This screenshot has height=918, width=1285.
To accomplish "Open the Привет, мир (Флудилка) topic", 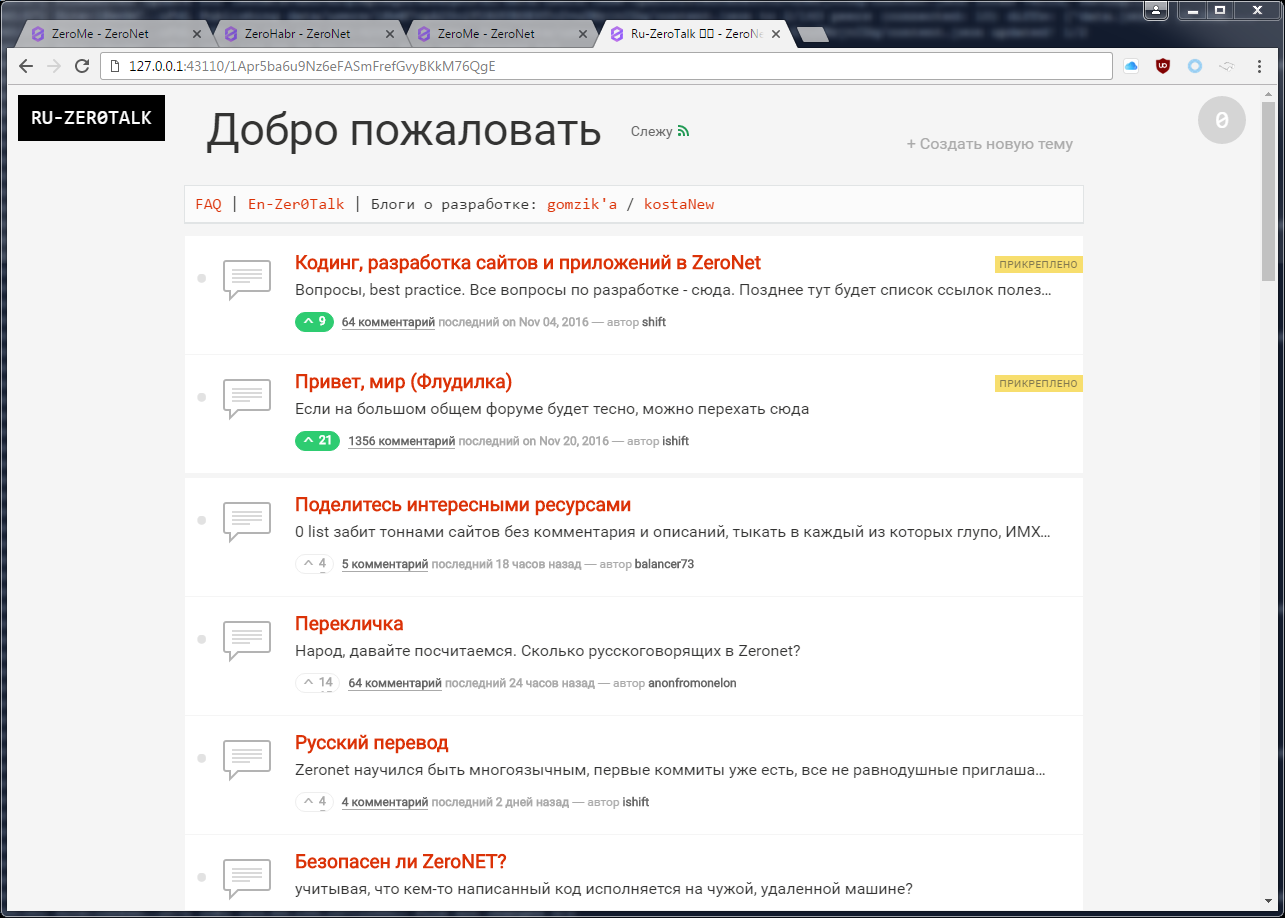I will 404,382.
